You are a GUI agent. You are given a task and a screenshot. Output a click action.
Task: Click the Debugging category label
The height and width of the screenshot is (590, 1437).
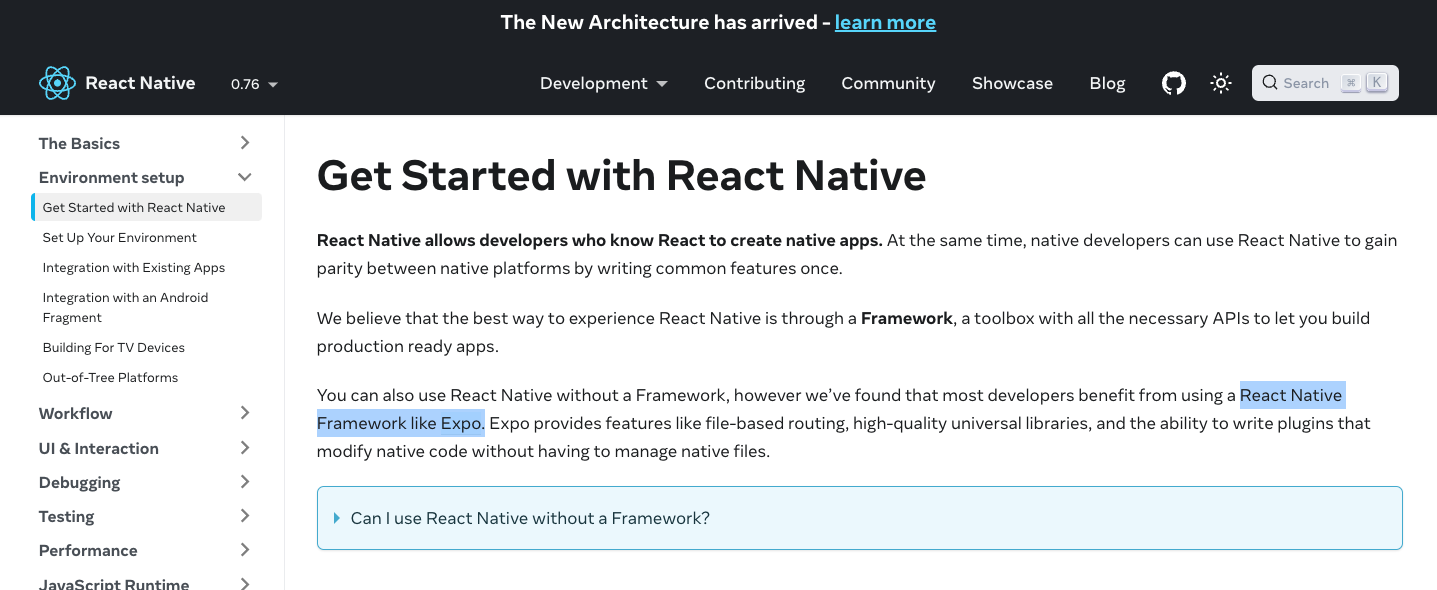[x=79, y=482]
